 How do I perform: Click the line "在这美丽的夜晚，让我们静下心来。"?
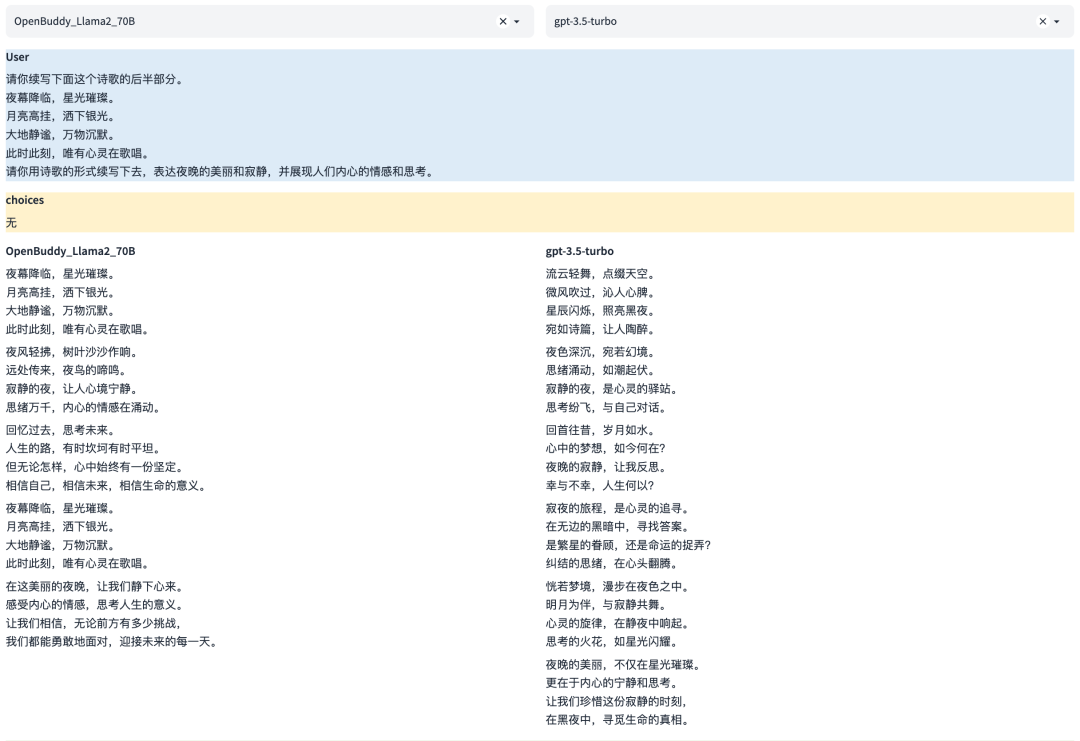[96, 587]
